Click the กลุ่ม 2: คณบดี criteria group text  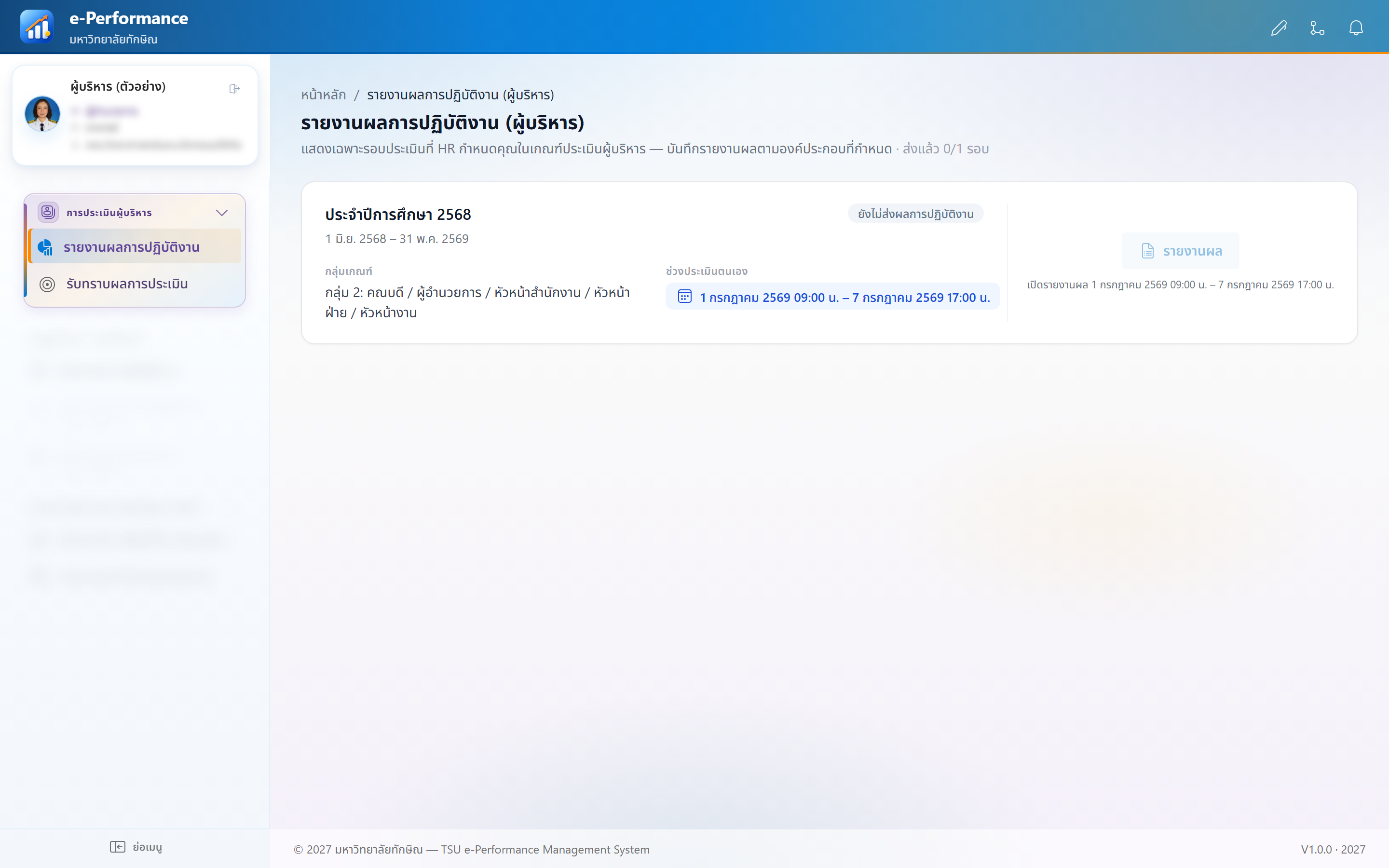point(477,302)
